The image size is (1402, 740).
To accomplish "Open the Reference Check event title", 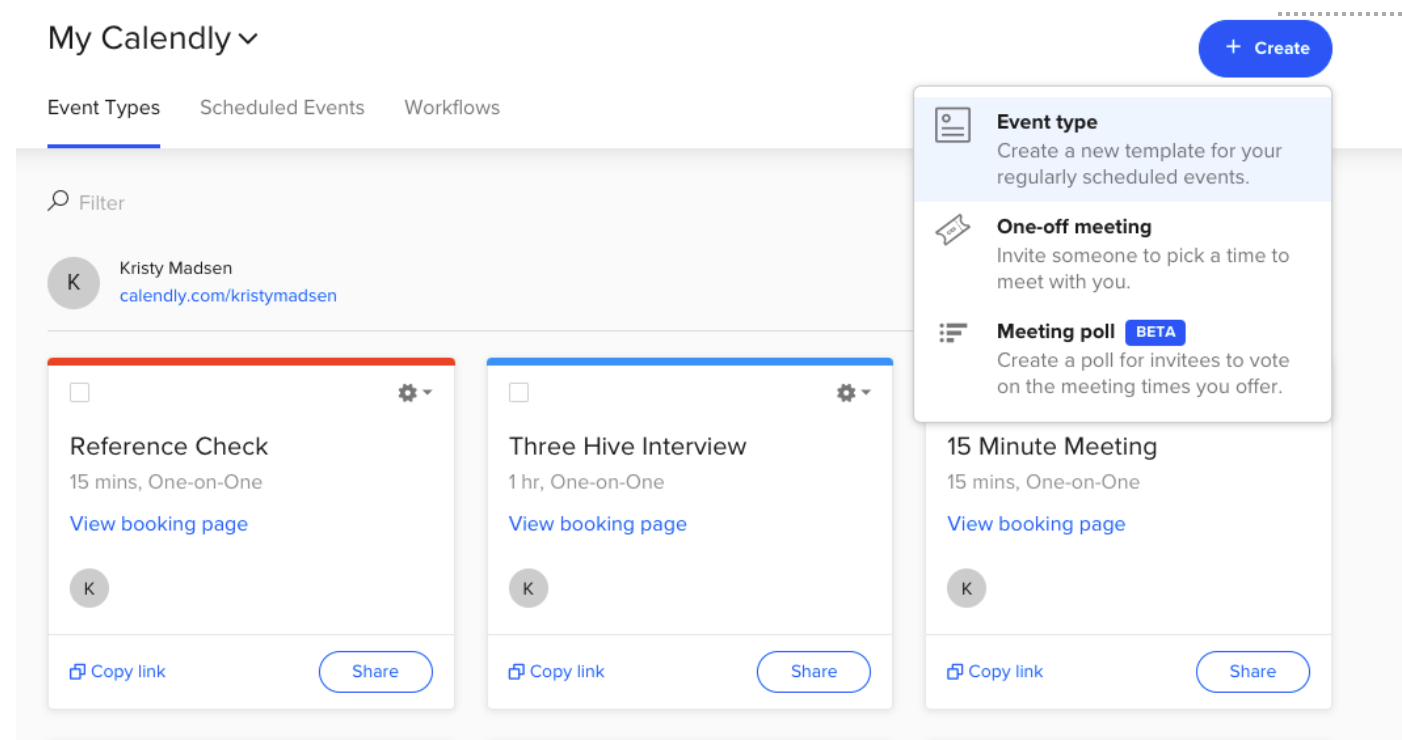I will coord(169,446).
